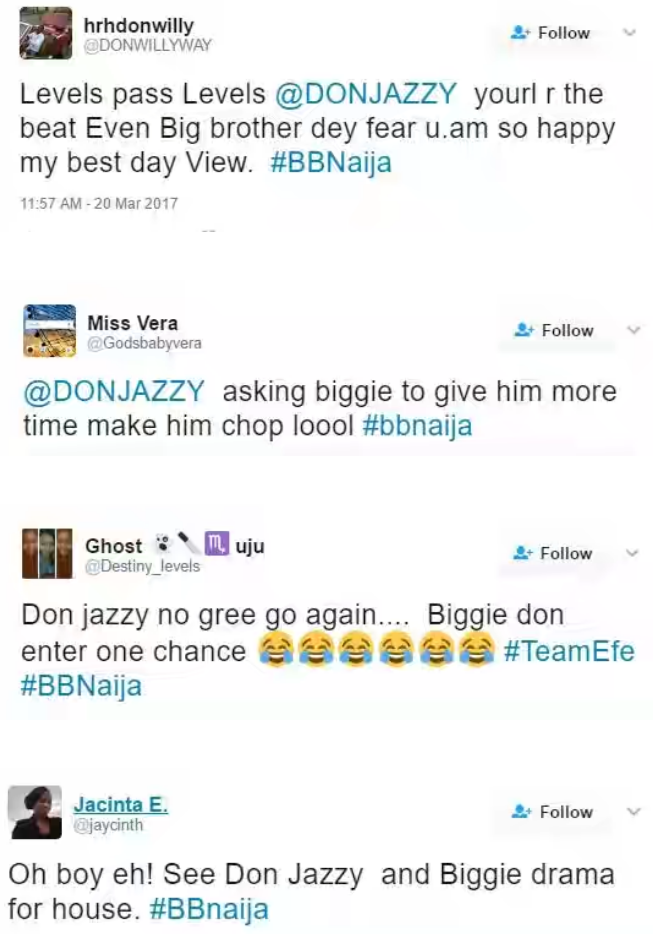
Task: Open dropdown chevron on Miss Vera's tweet
Action: [x=633, y=330]
